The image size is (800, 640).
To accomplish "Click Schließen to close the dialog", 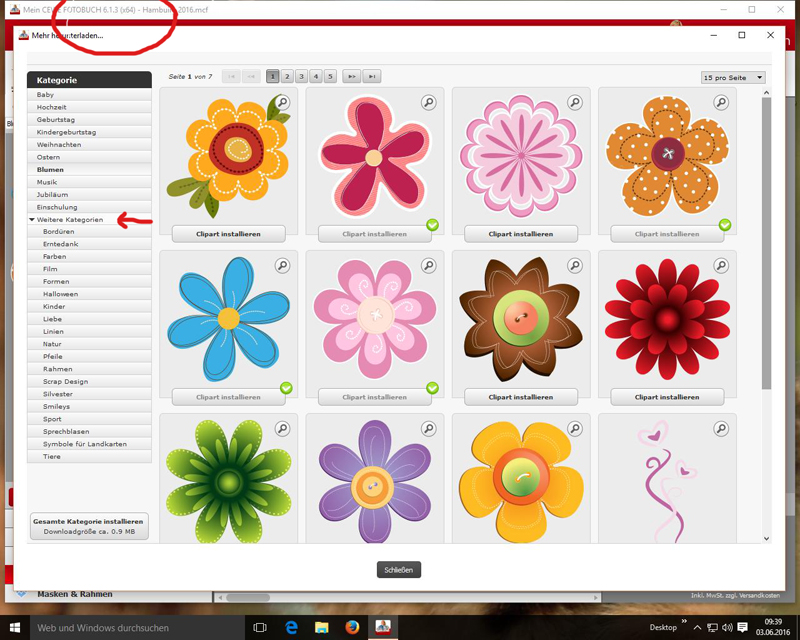I will click(x=398, y=570).
